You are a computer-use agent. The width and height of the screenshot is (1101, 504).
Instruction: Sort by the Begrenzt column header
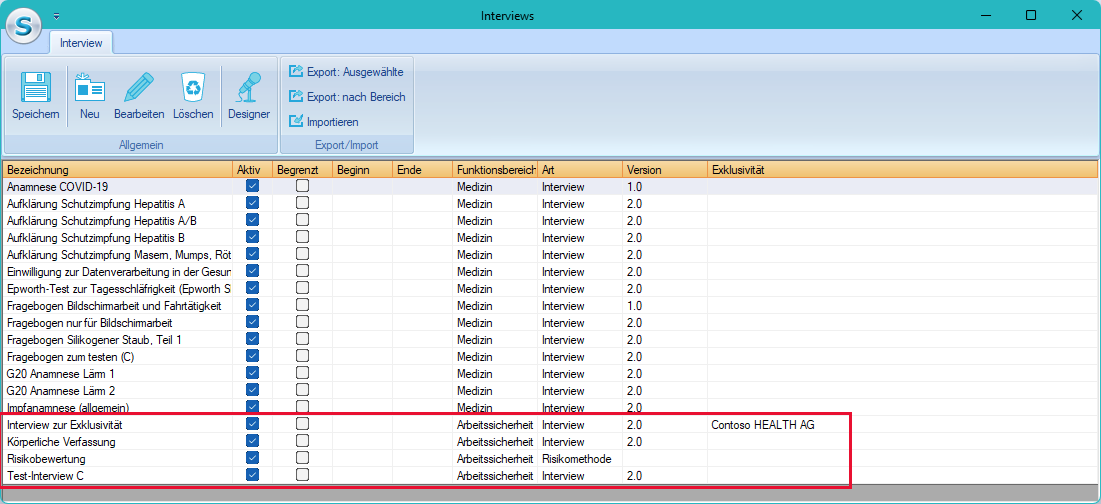[303, 169]
